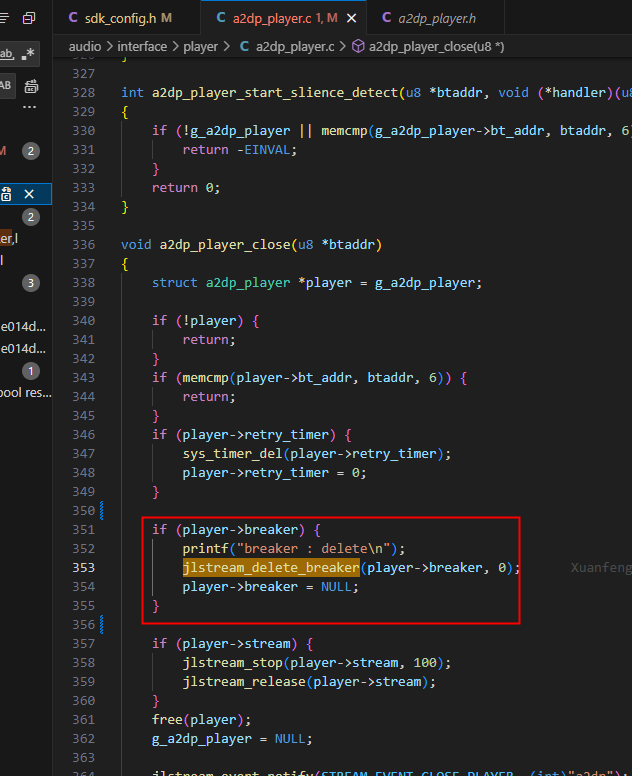
Task: Toggle search details ellipsis button
Action: tap(29, 107)
